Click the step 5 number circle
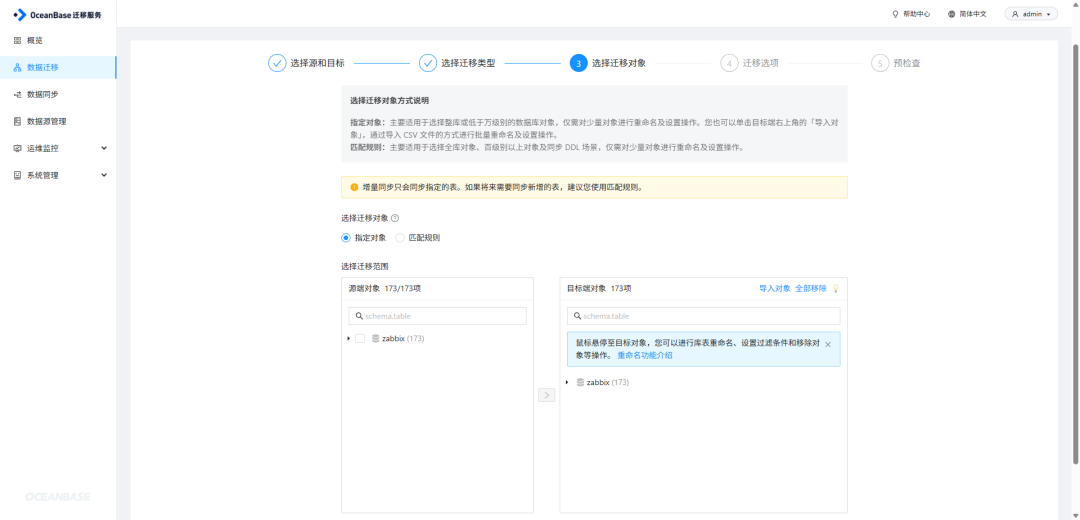This screenshot has height=520, width=1080. click(880, 63)
